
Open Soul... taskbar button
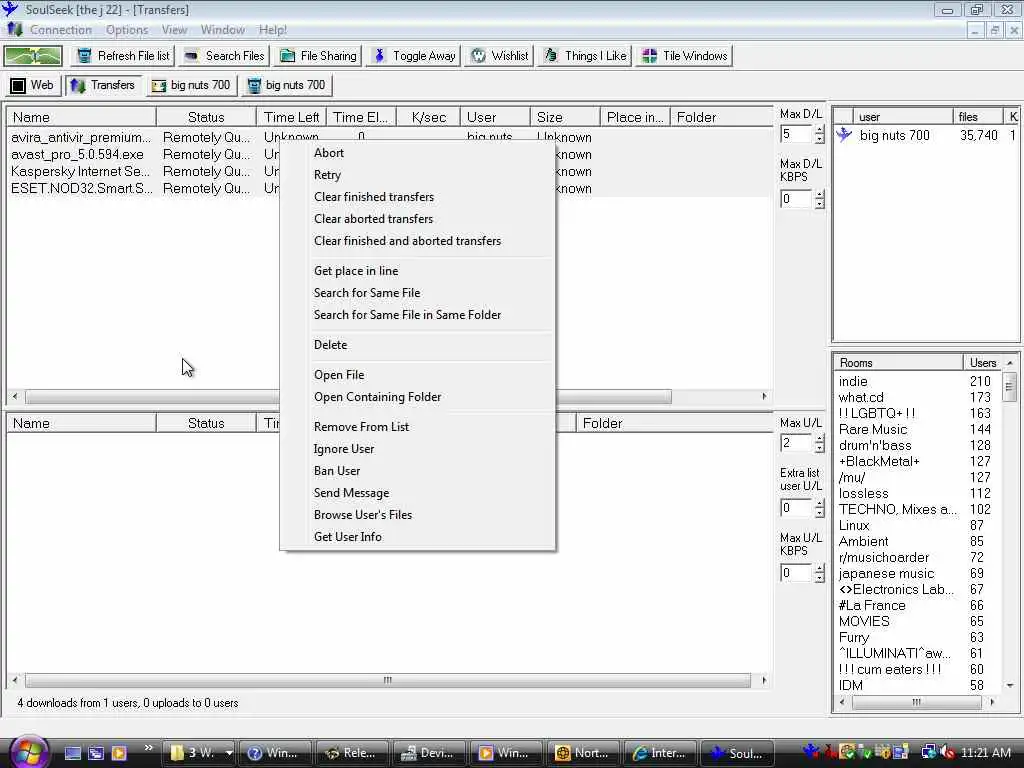click(737, 753)
